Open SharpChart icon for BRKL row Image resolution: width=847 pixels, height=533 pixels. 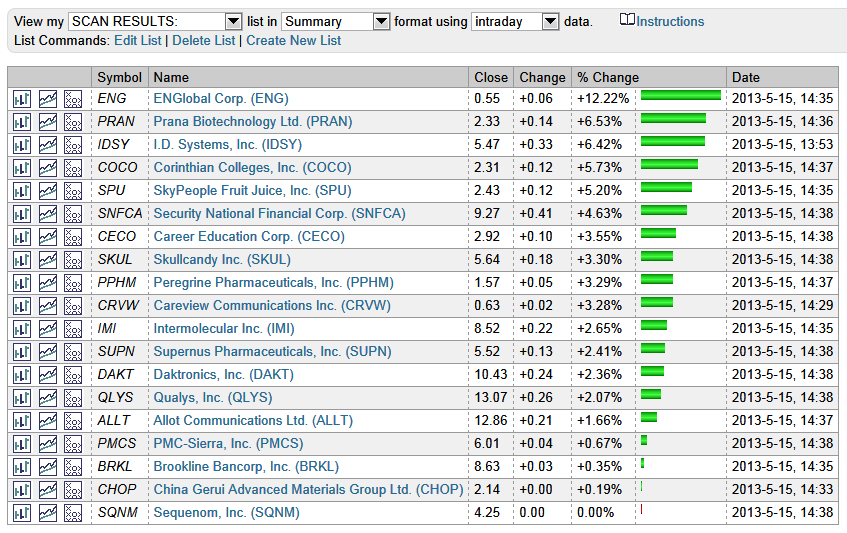tap(22, 467)
